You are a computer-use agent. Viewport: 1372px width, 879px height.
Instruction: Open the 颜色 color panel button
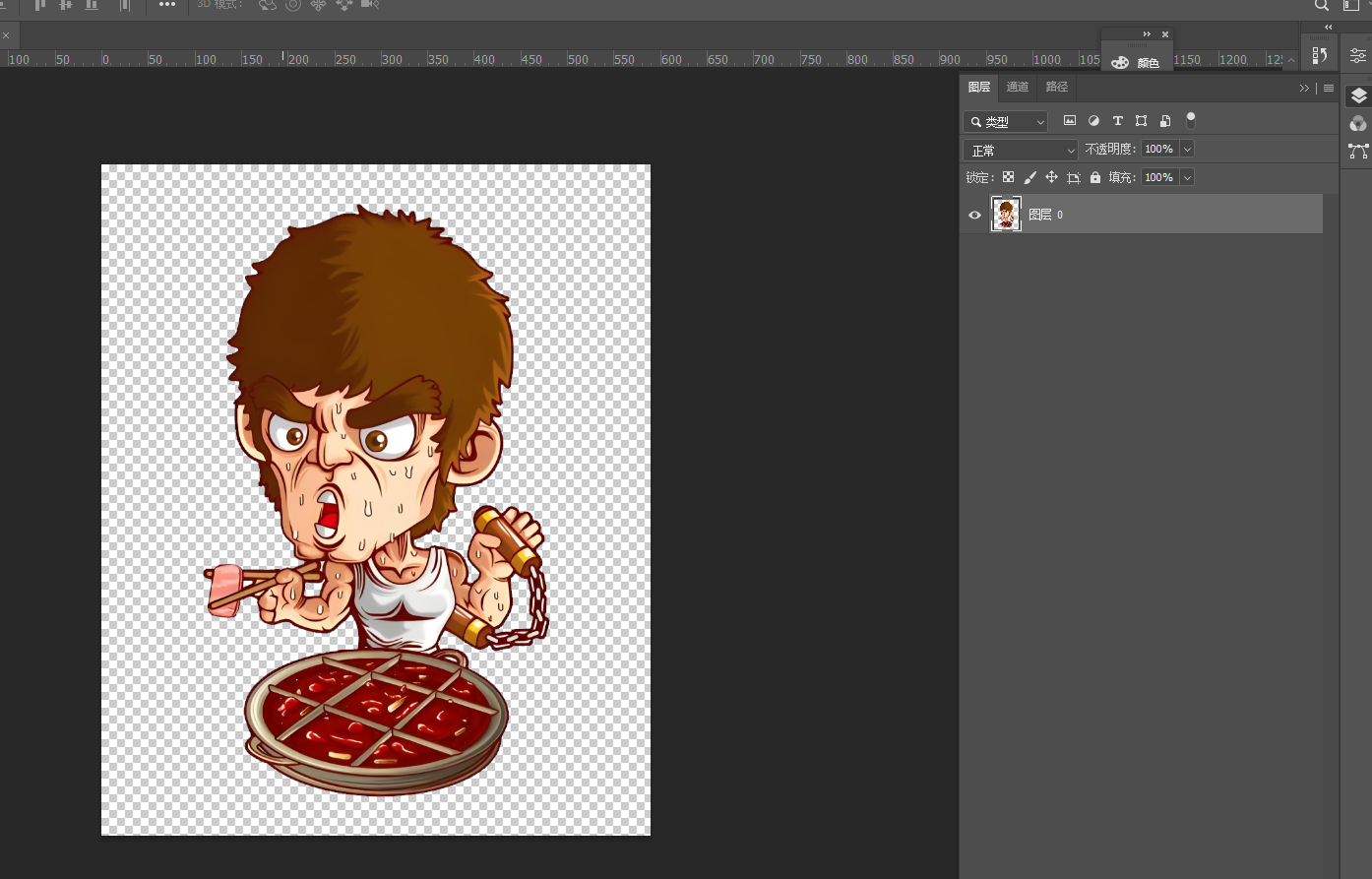(1136, 62)
